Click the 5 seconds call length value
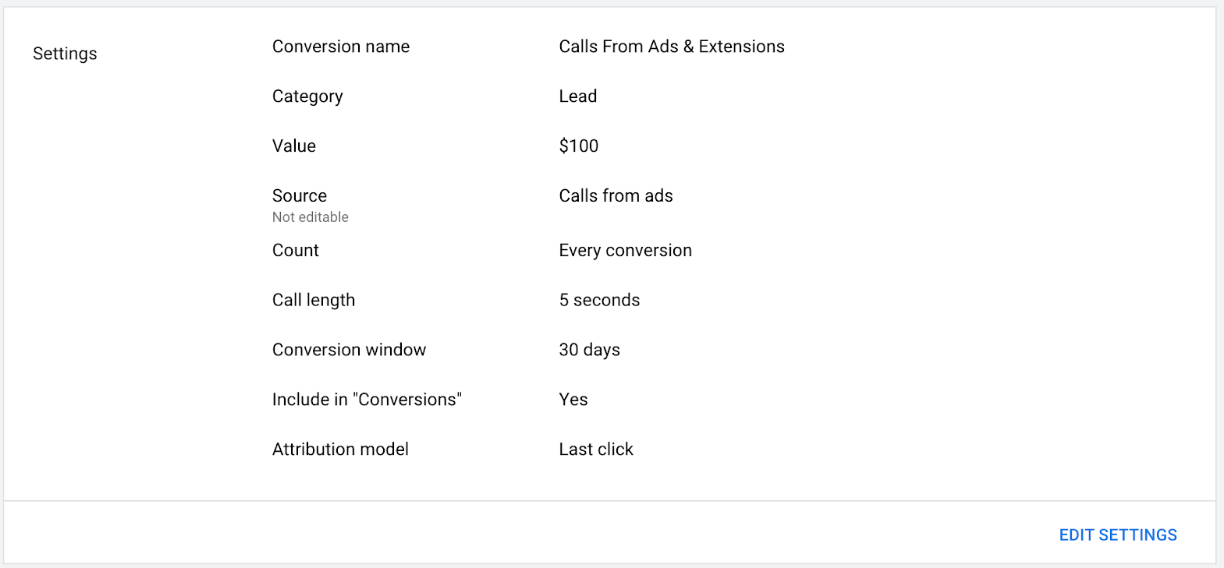 pyautogui.click(x=599, y=300)
